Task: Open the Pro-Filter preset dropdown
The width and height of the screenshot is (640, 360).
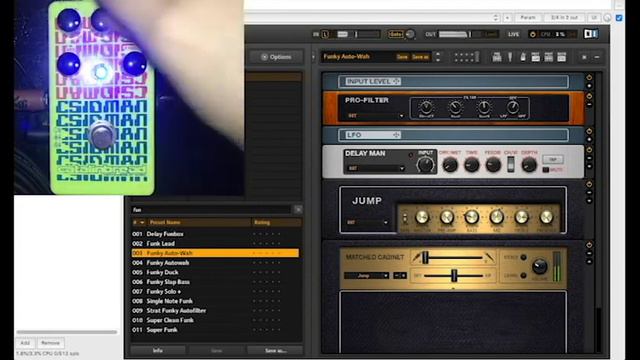Action: click(x=375, y=116)
